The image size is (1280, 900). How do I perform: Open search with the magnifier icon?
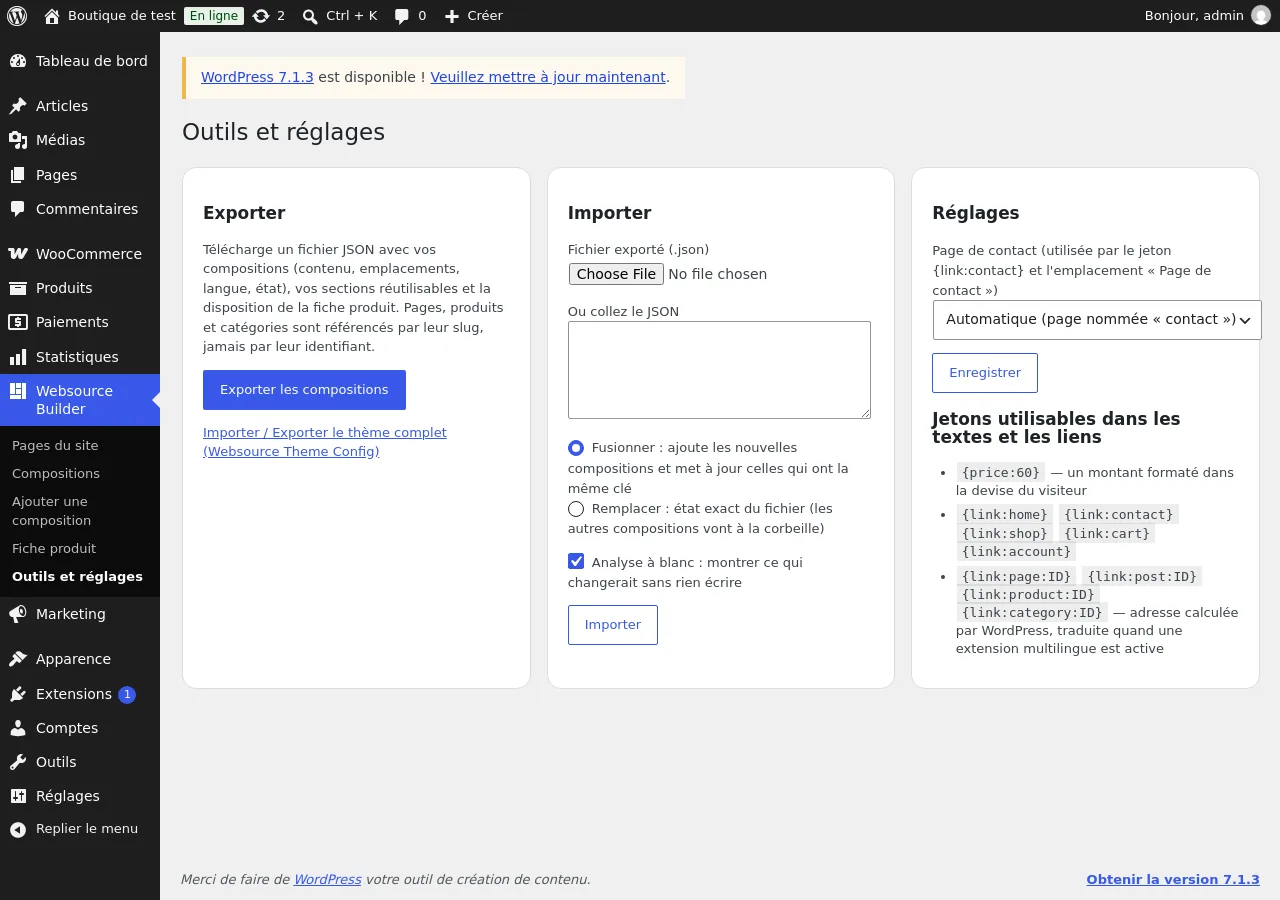pos(310,16)
